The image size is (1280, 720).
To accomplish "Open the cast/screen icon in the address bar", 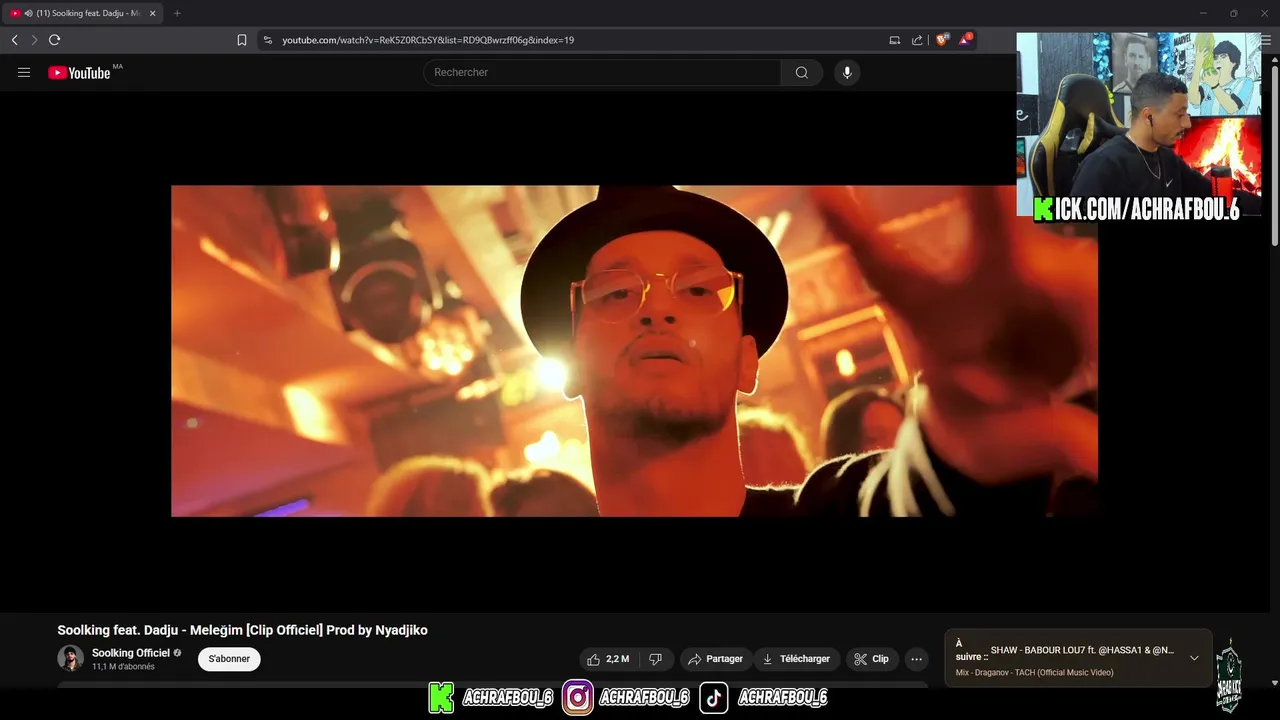I will click(x=895, y=40).
